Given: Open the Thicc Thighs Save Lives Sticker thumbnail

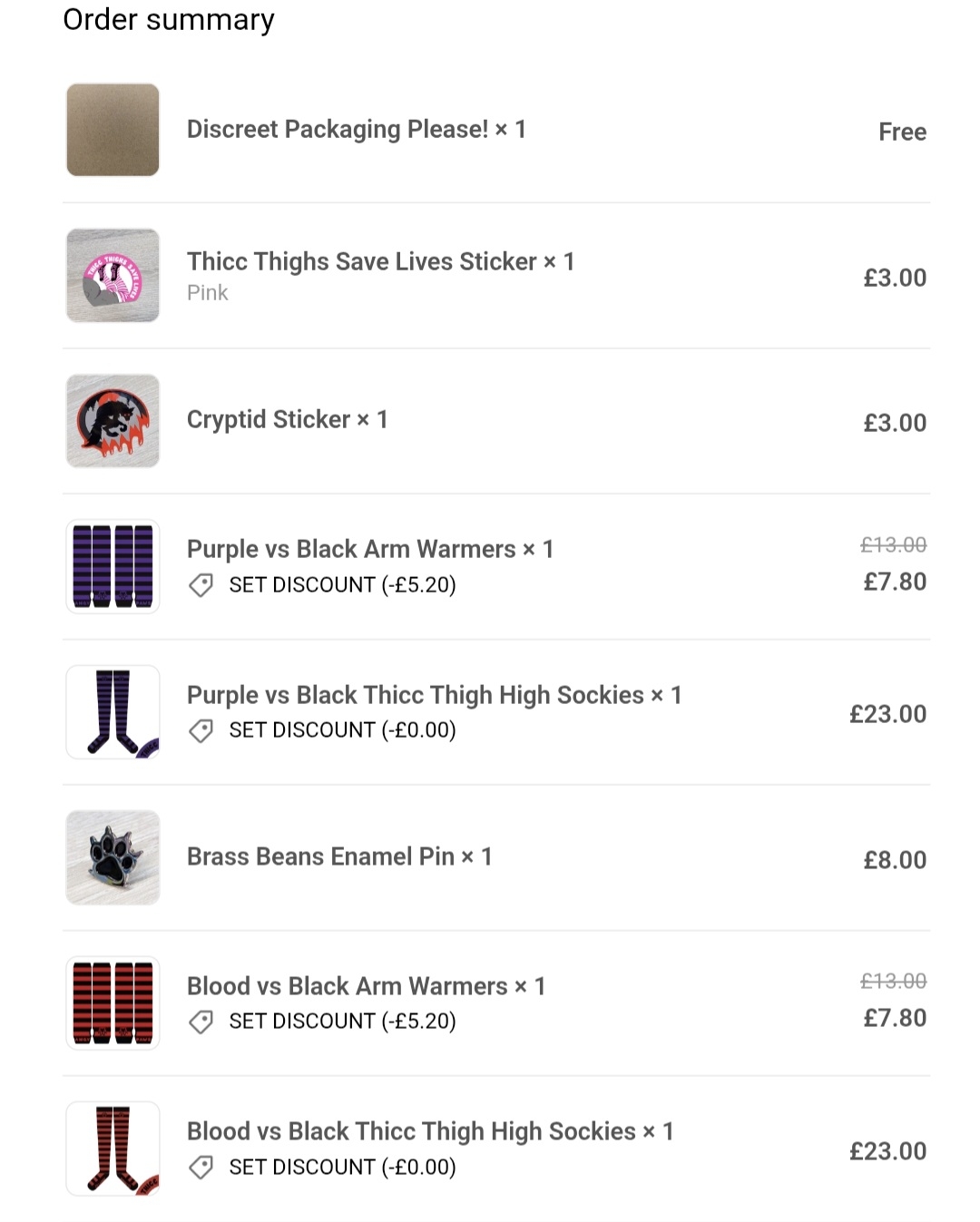Looking at the screenshot, I should tap(113, 276).
